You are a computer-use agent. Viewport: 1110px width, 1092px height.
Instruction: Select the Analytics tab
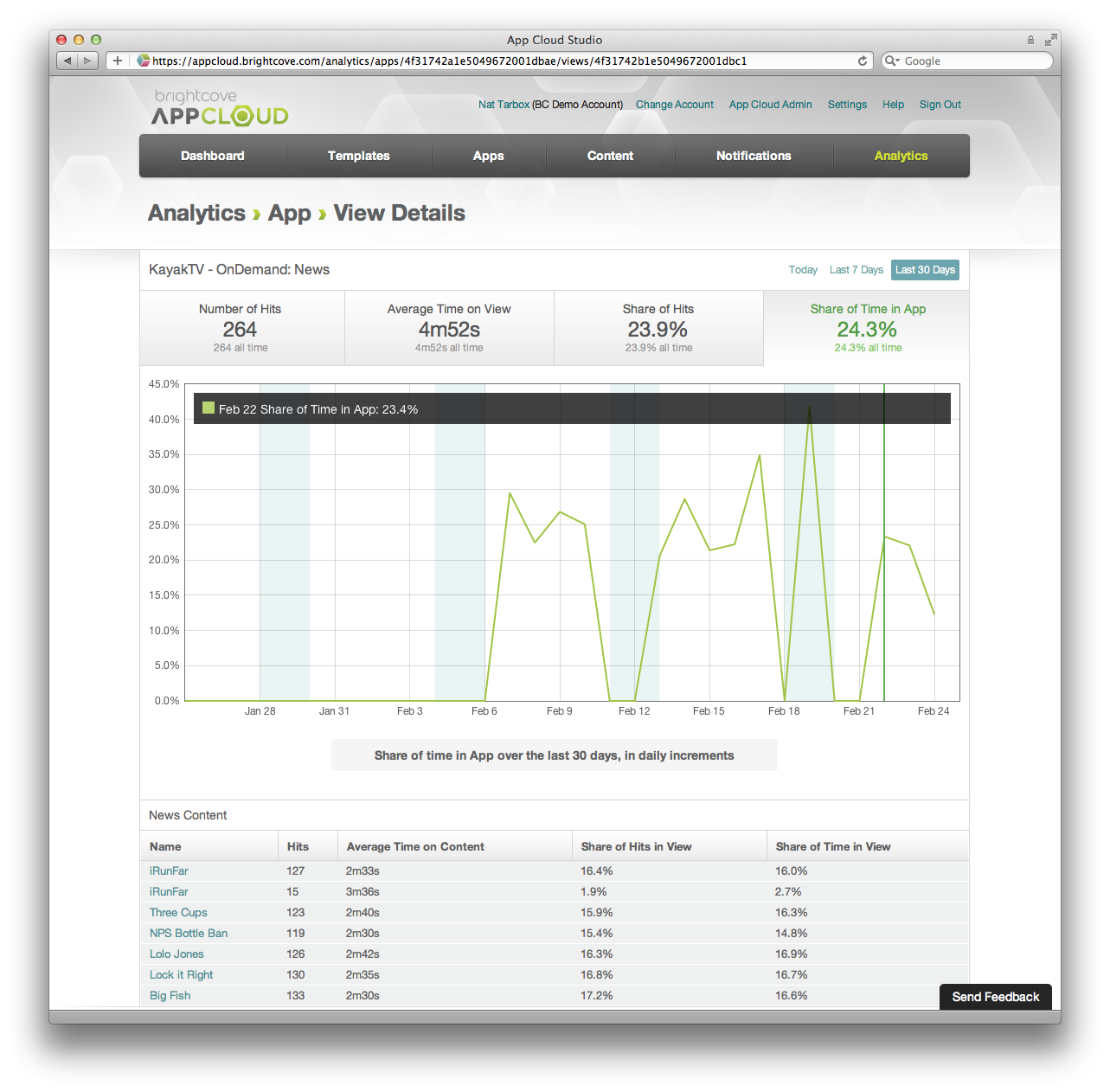(x=901, y=156)
